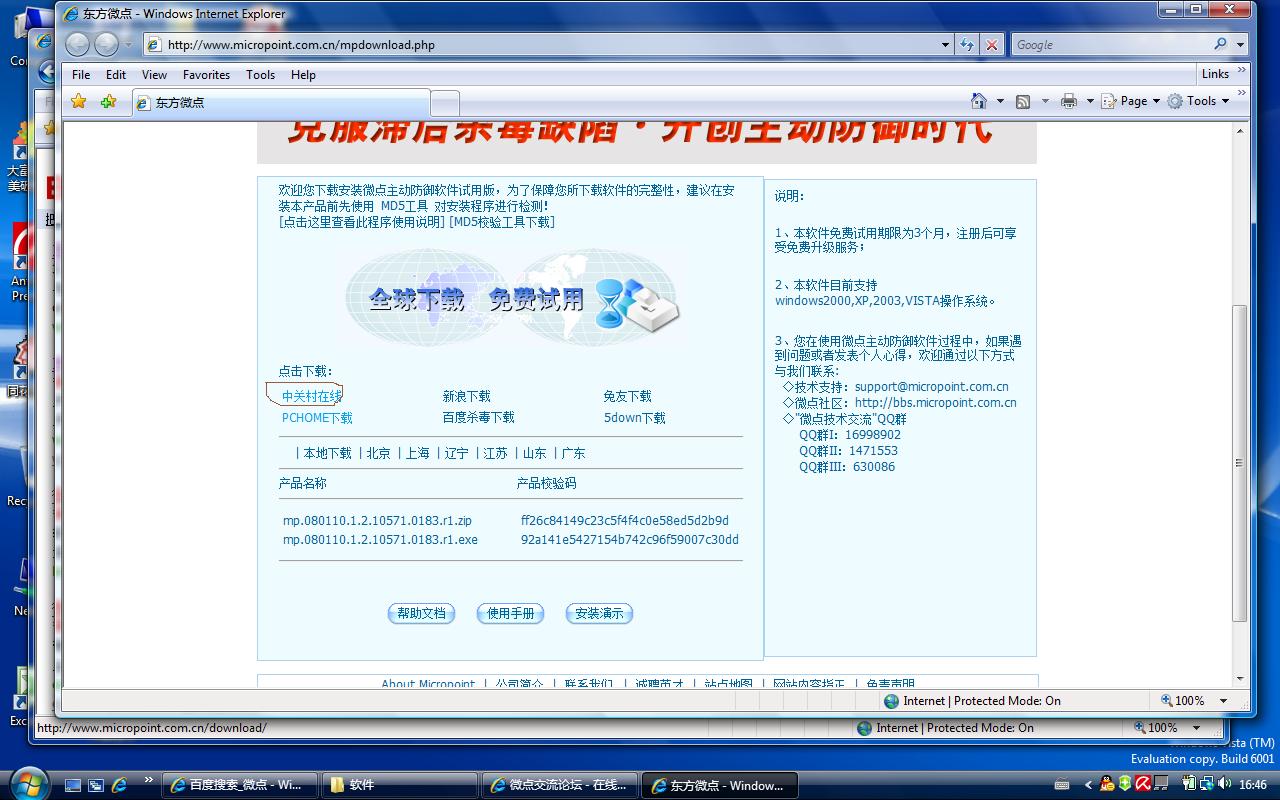Click mp.080110.1.2.10571.0183.r1.exe file name
1280x800 pixels.
(380, 540)
